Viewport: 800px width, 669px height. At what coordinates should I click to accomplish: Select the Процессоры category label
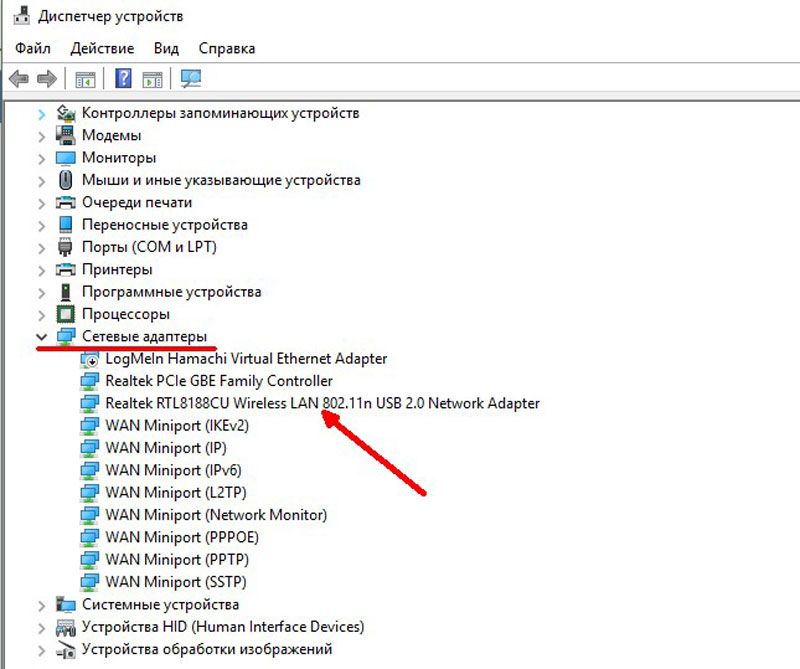(x=126, y=314)
